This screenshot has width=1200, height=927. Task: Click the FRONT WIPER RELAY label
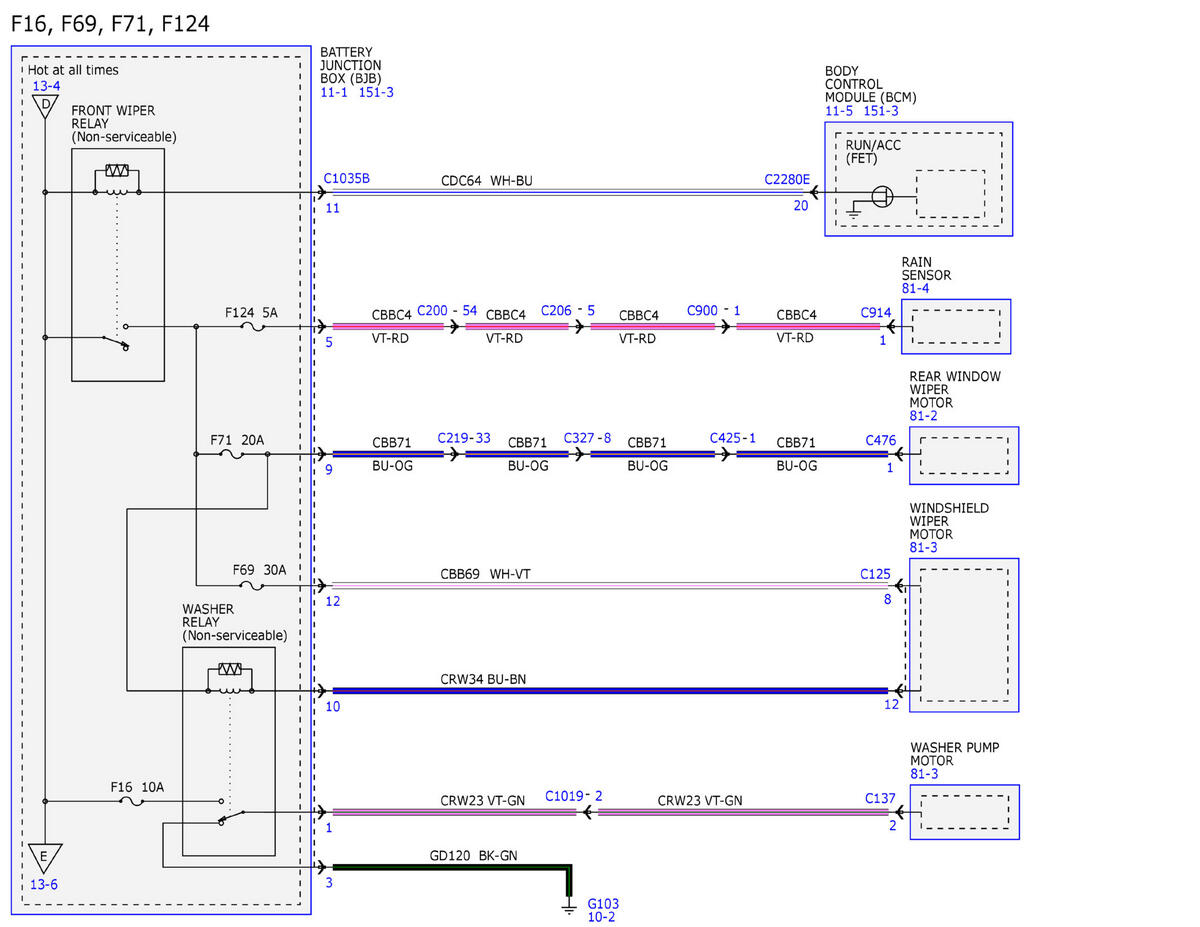(x=124, y=123)
